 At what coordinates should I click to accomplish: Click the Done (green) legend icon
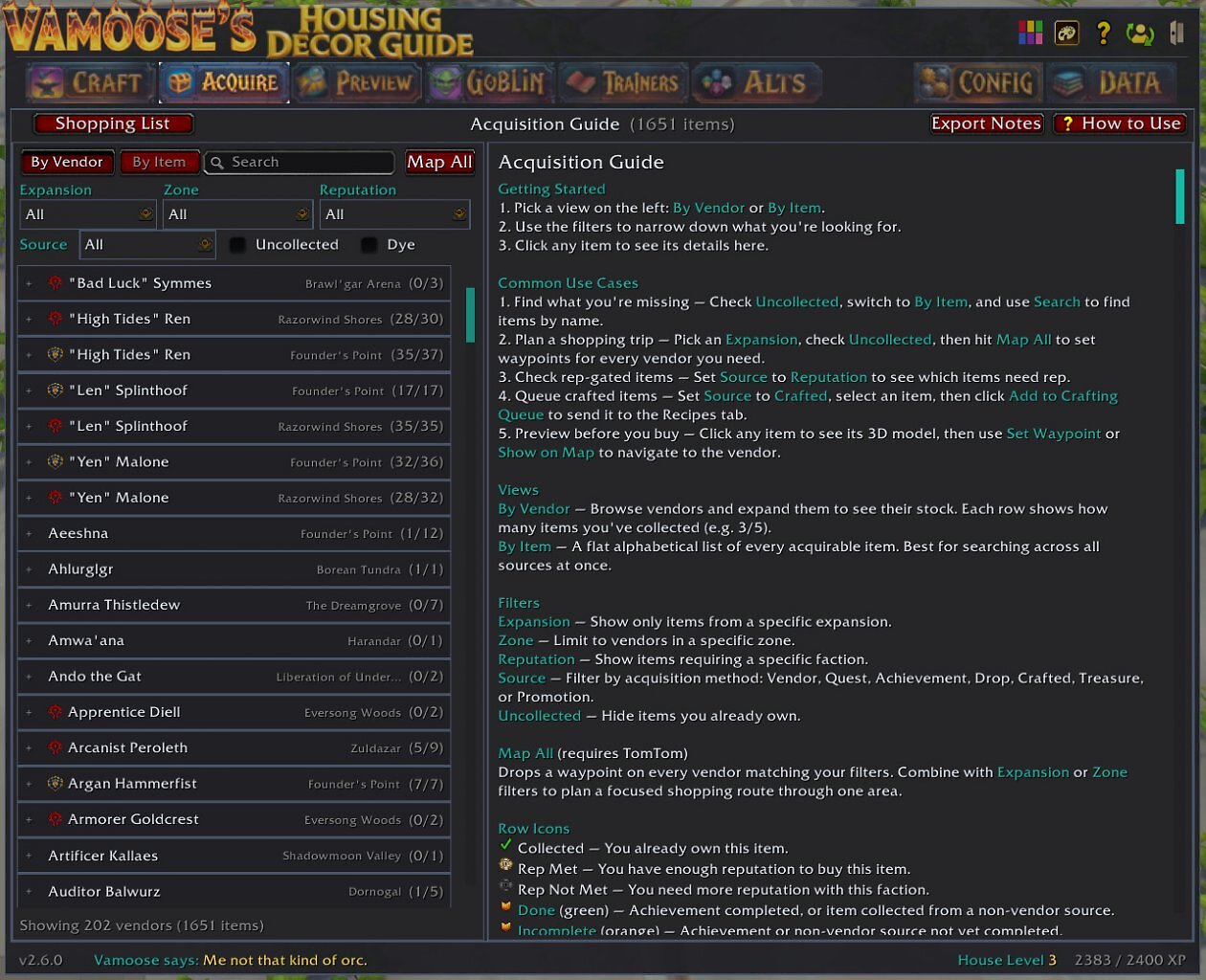506,907
